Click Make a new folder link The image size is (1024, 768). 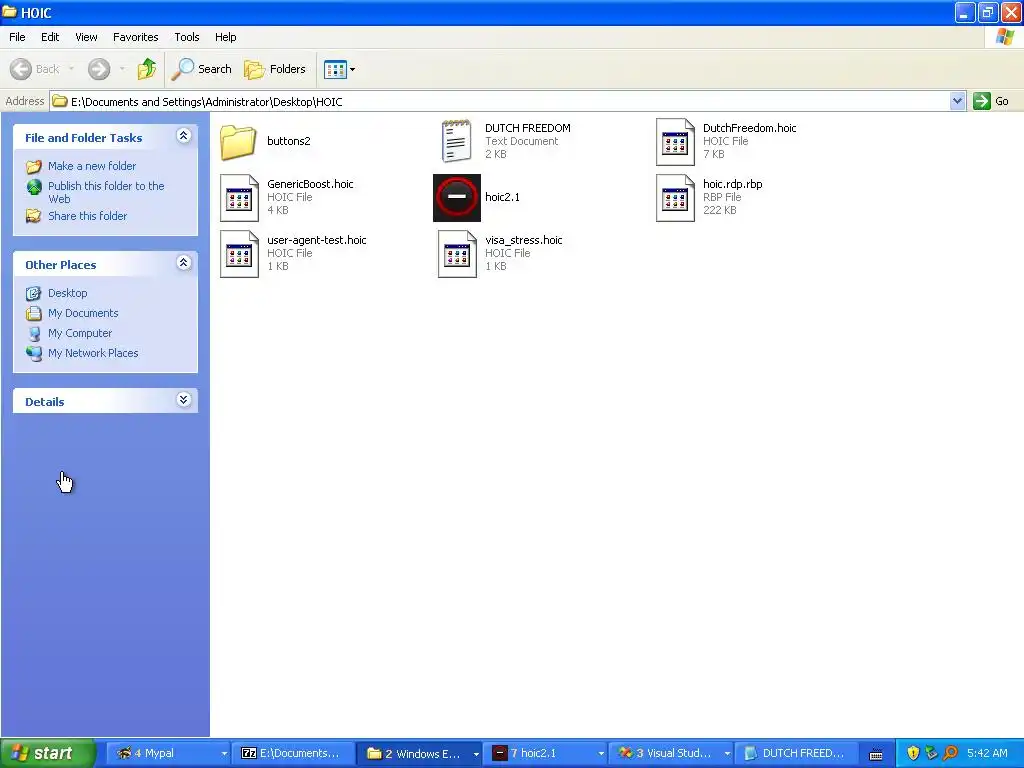pos(92,166)
